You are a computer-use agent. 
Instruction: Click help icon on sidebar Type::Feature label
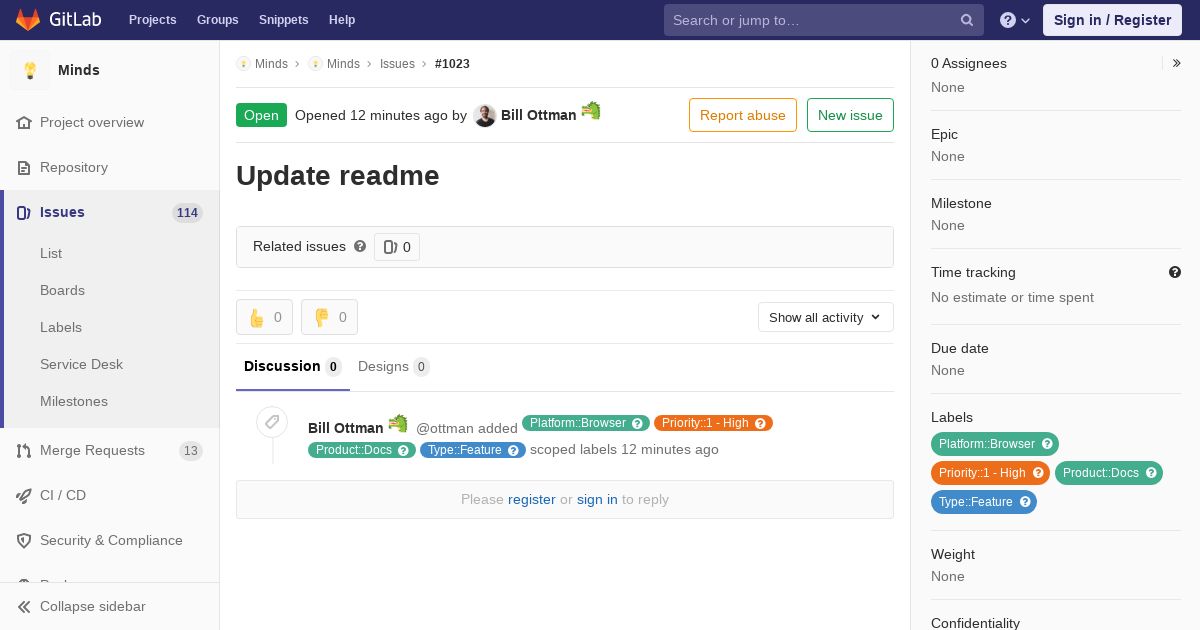(x=1025, y=502)
